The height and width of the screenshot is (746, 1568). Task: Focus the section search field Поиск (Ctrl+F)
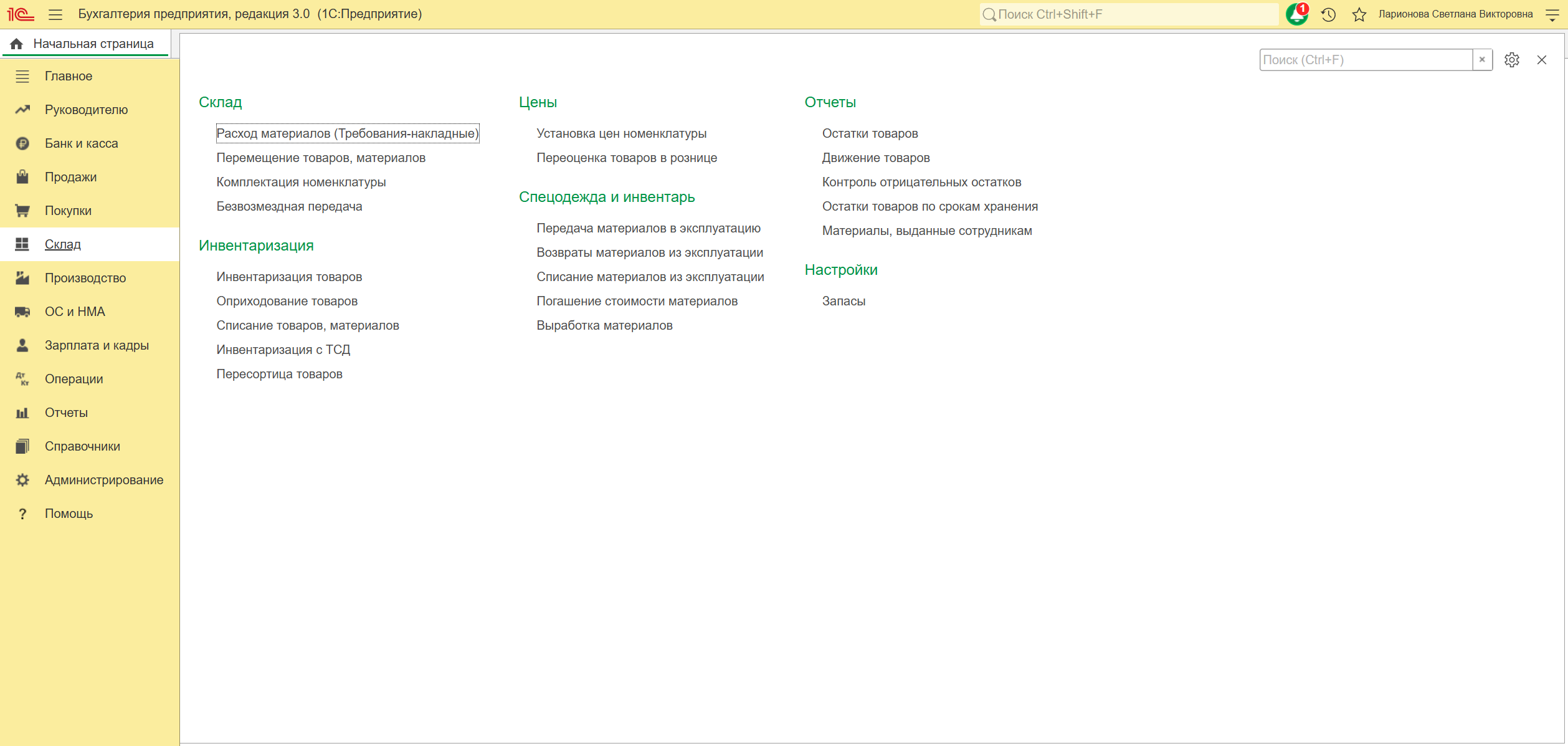(x=1366, y=60)
